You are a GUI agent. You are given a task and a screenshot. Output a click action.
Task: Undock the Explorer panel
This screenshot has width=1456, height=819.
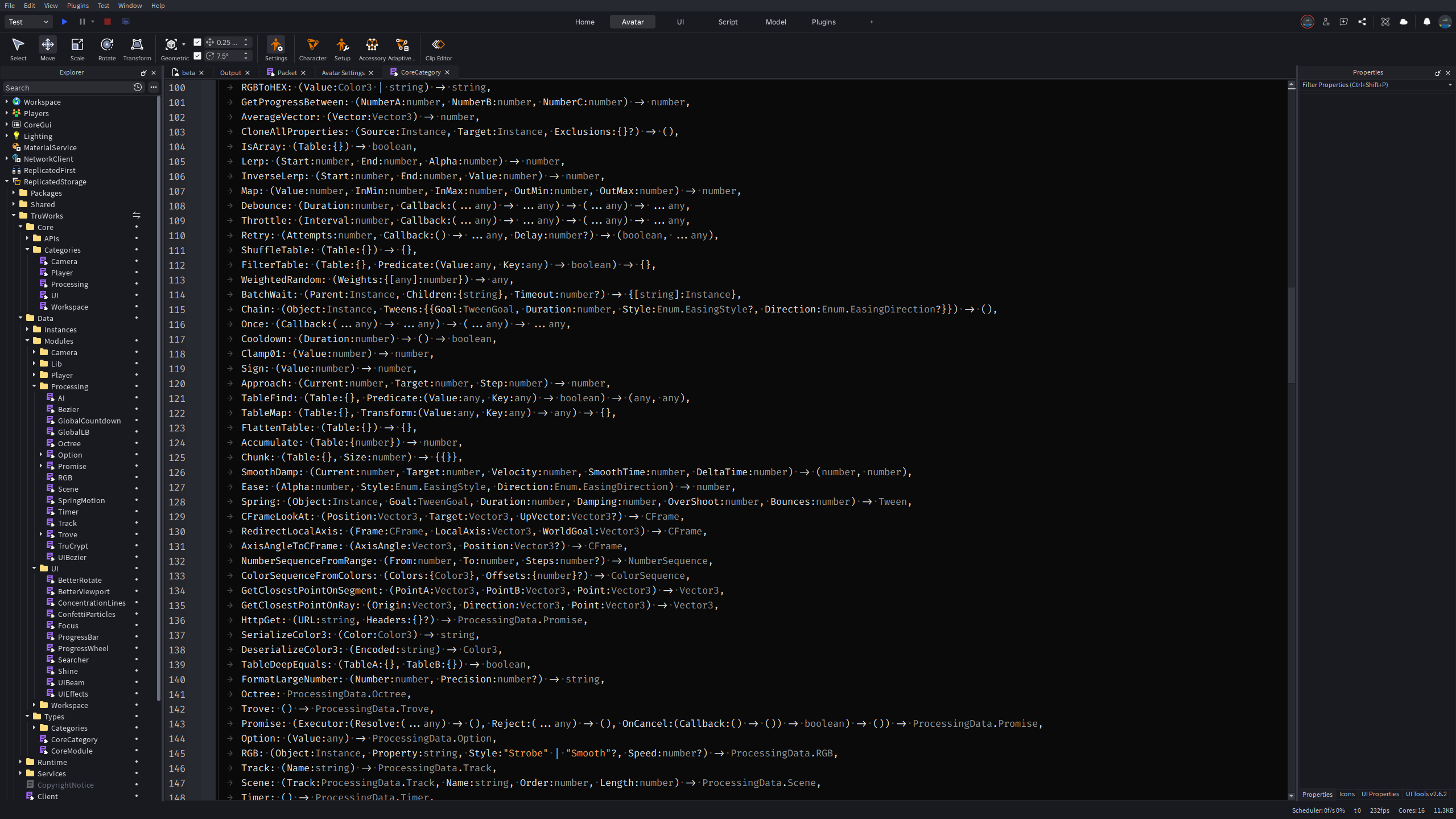(144, 73)
